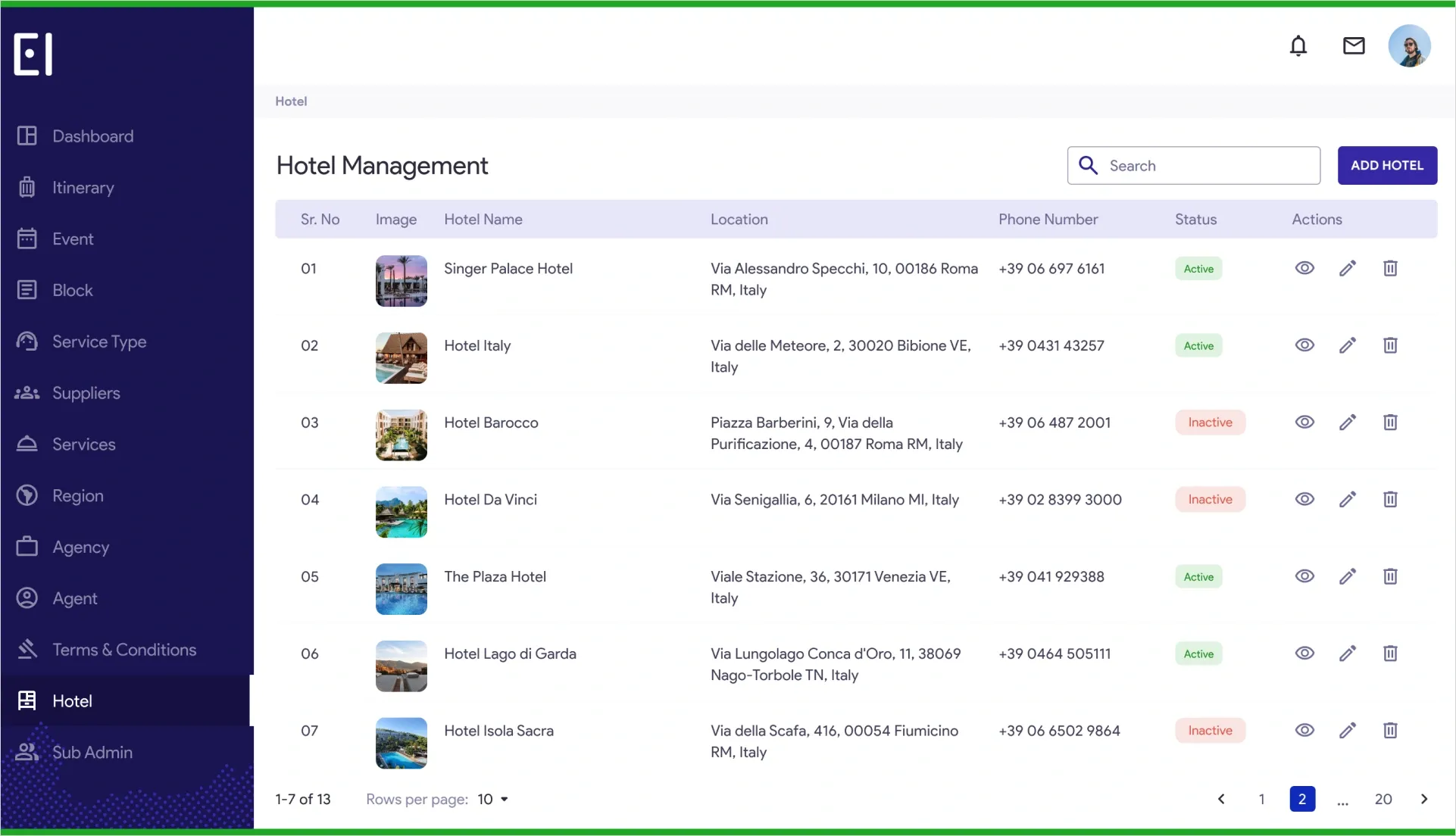Click the ADD HOTEL button
The width and height of the screenshot is (1456, 836).
click(x=1387, y=165)
